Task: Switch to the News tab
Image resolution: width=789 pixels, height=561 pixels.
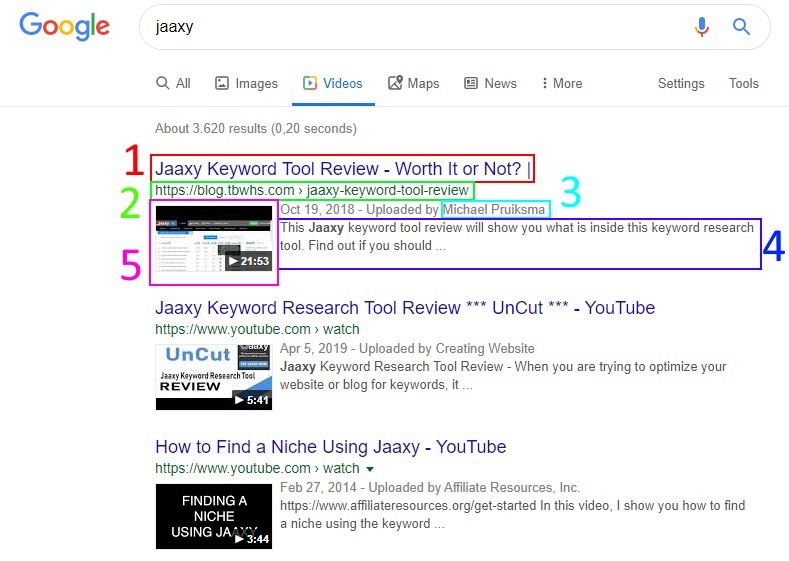Action: (491, 83)
